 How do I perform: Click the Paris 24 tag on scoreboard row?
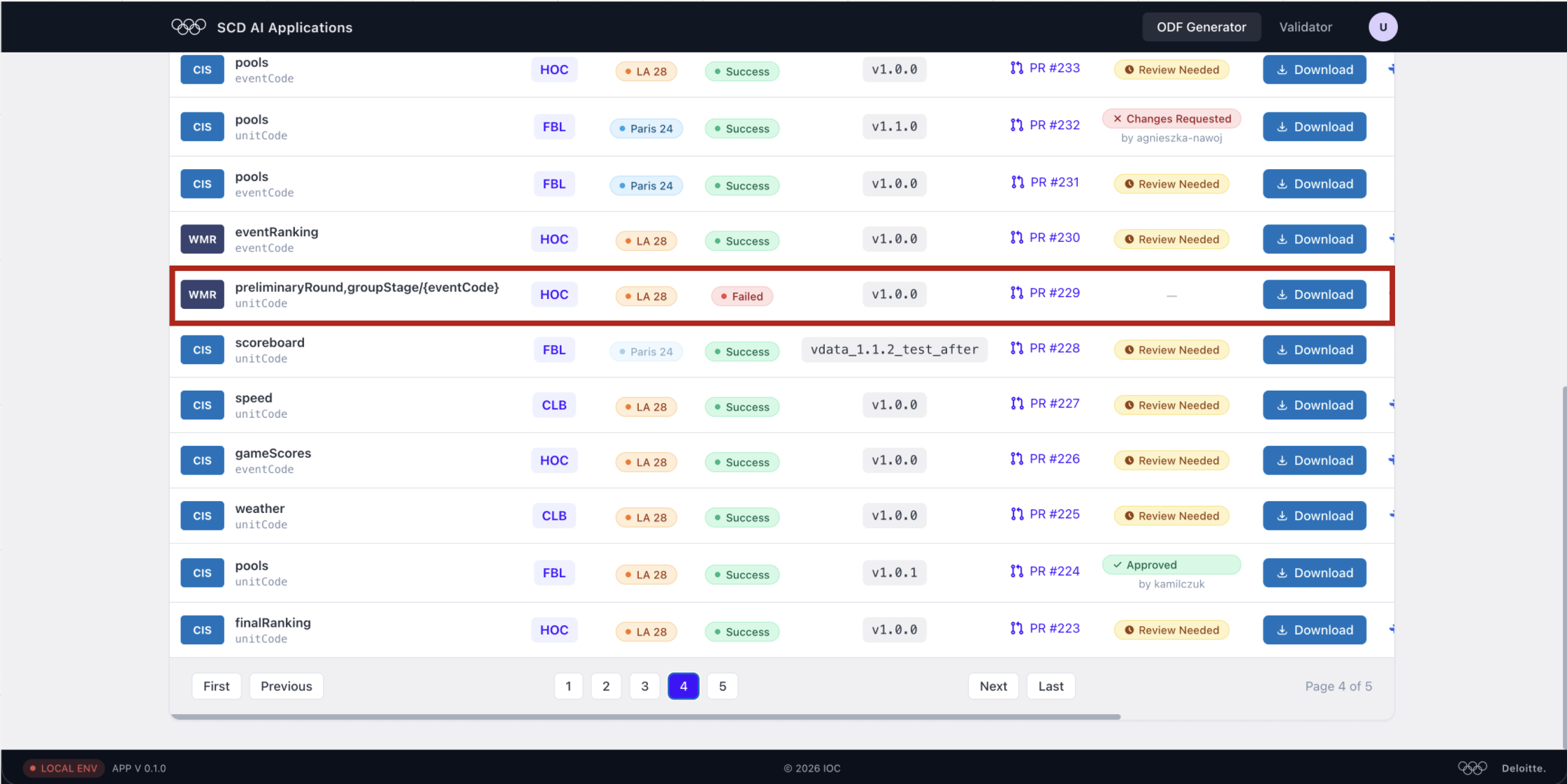pos(646,351)
